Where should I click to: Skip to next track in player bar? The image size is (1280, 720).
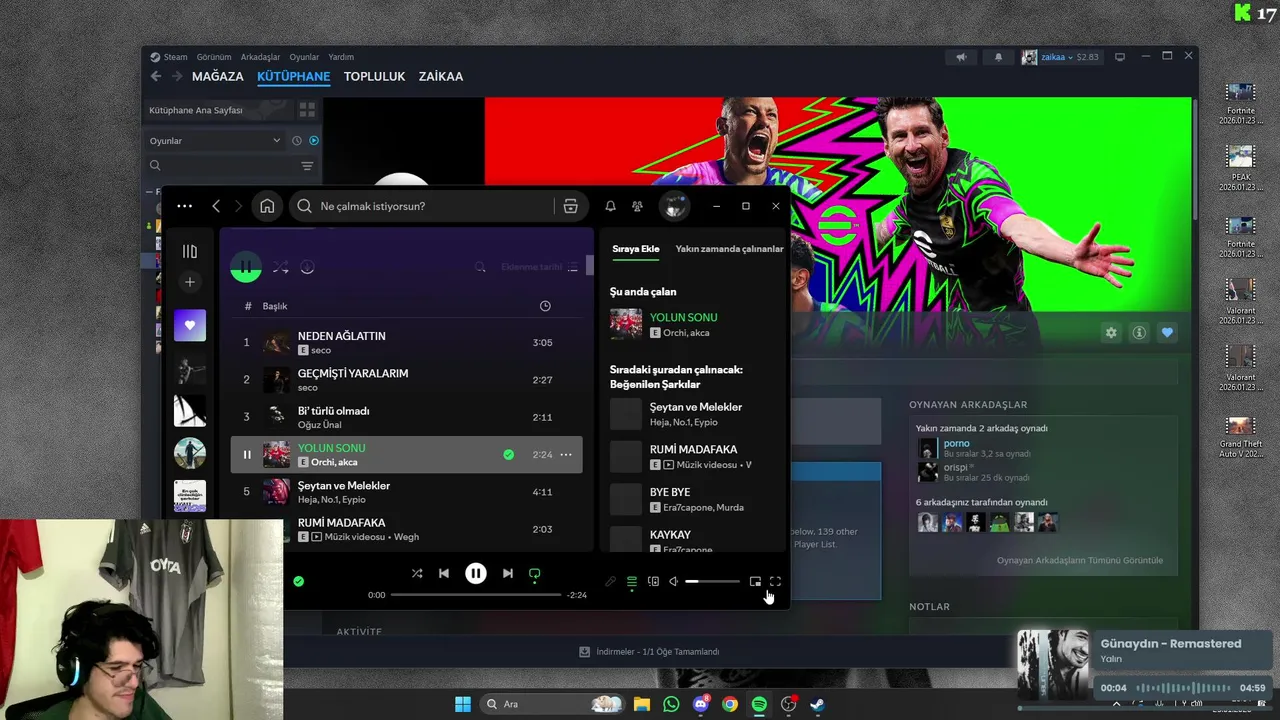click(508, 574)
